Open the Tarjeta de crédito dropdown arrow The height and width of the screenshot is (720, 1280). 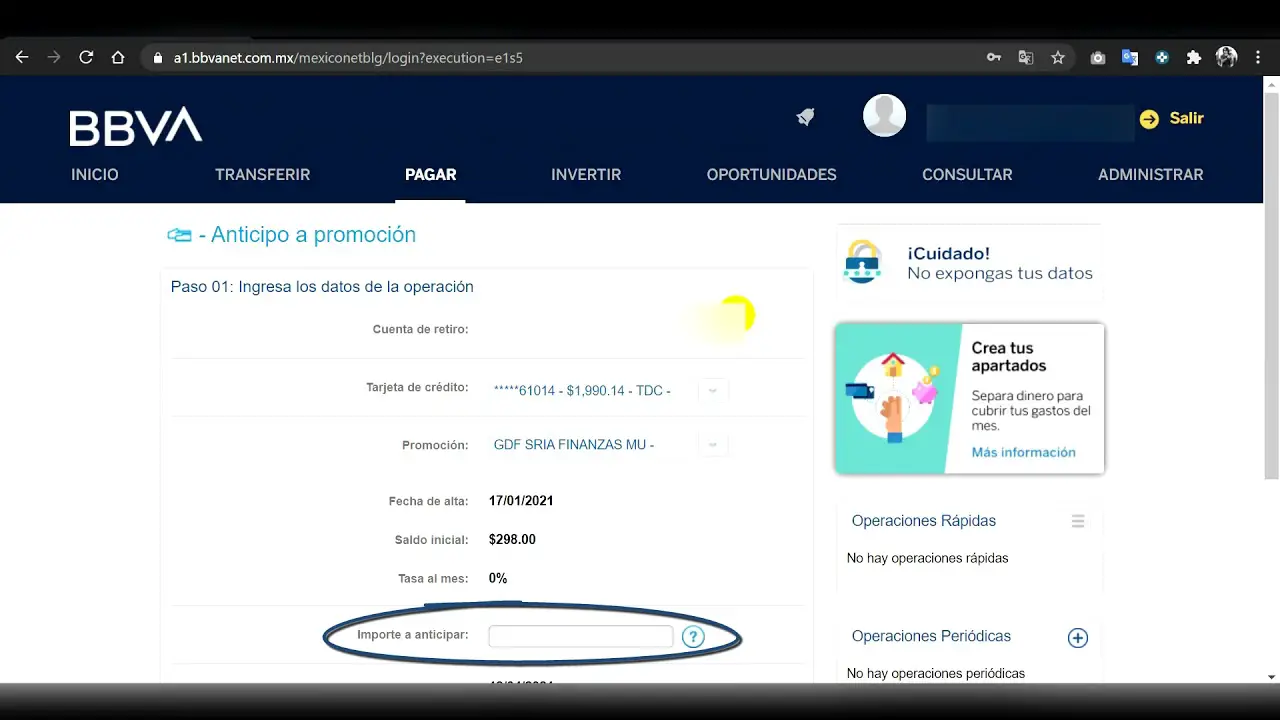point(713,391)
